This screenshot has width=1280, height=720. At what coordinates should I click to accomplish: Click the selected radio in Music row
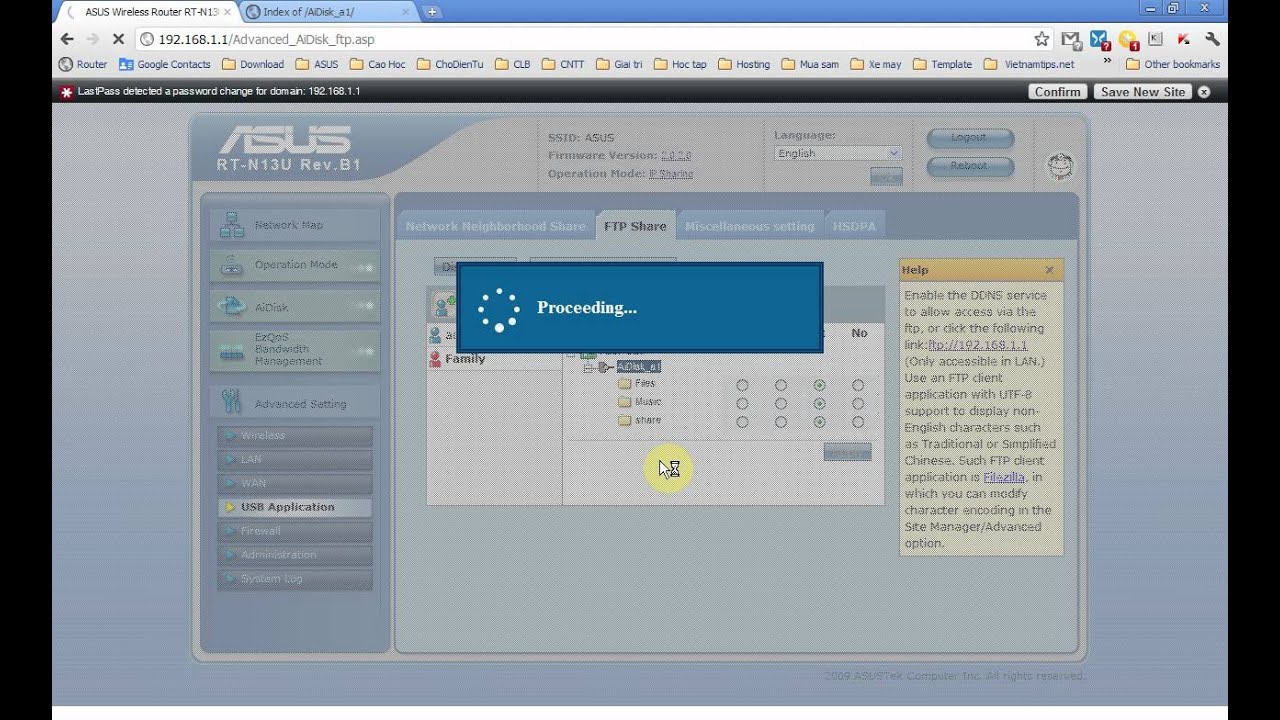coord(819,404)
